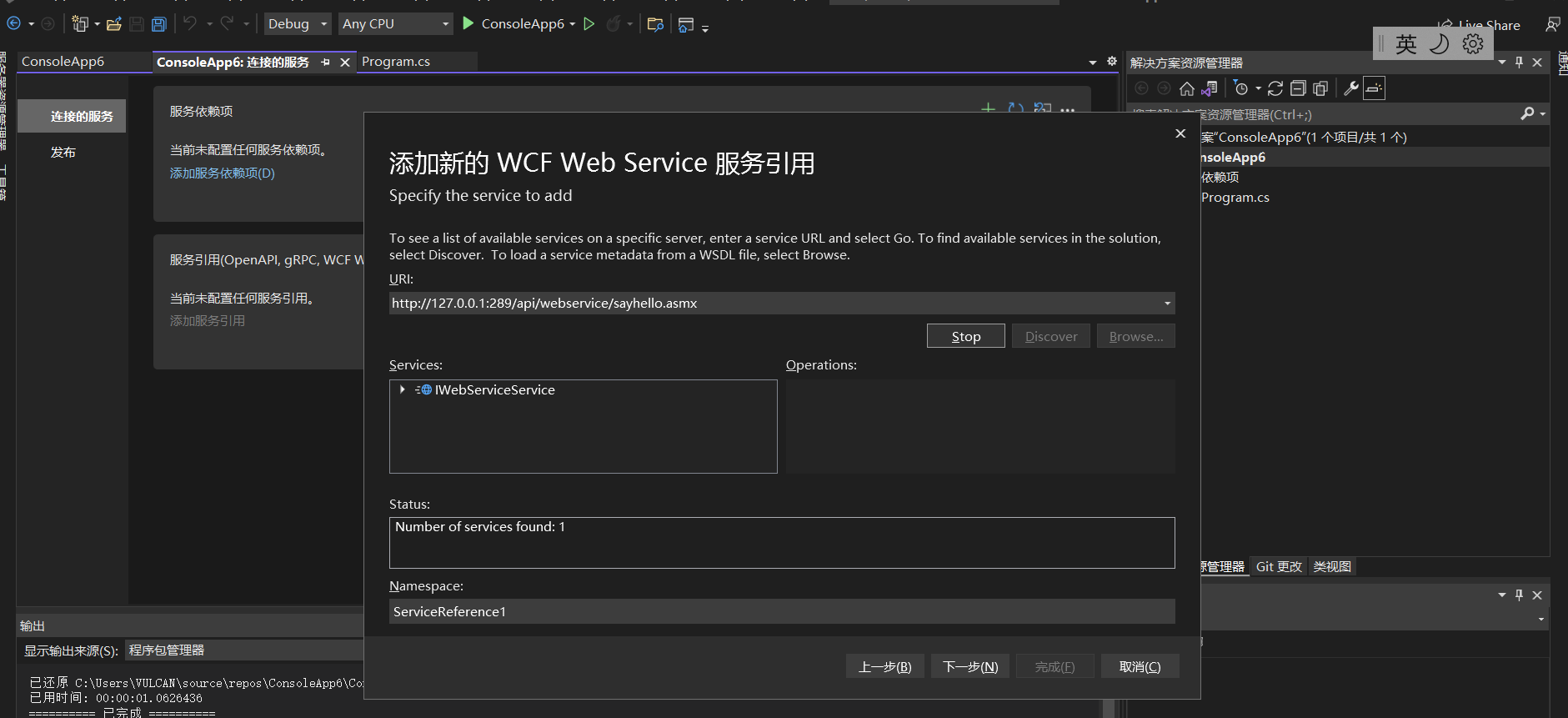Pin the Solution Explorer panel
The height and width of the screenshot is (718, 1568).
1519,63
